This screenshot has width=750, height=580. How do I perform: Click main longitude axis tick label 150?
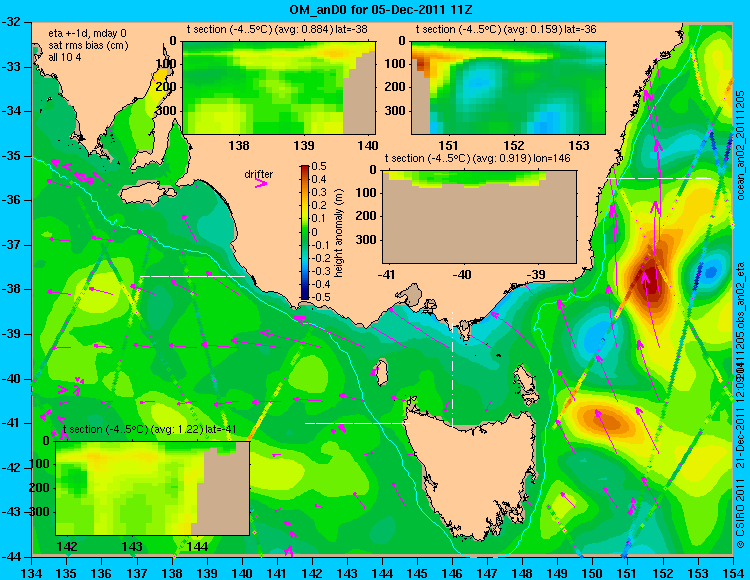click(593, 573)
